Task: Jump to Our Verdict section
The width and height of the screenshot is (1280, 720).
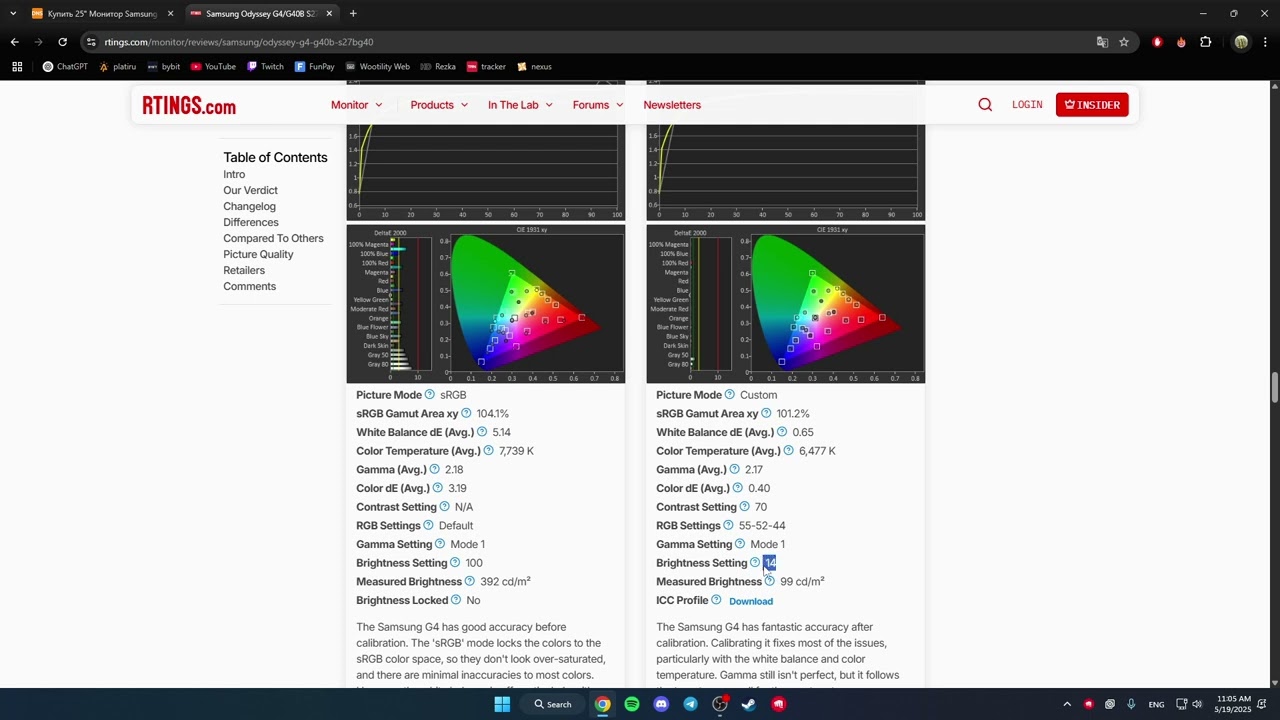Action: click(x=250, y=190)
